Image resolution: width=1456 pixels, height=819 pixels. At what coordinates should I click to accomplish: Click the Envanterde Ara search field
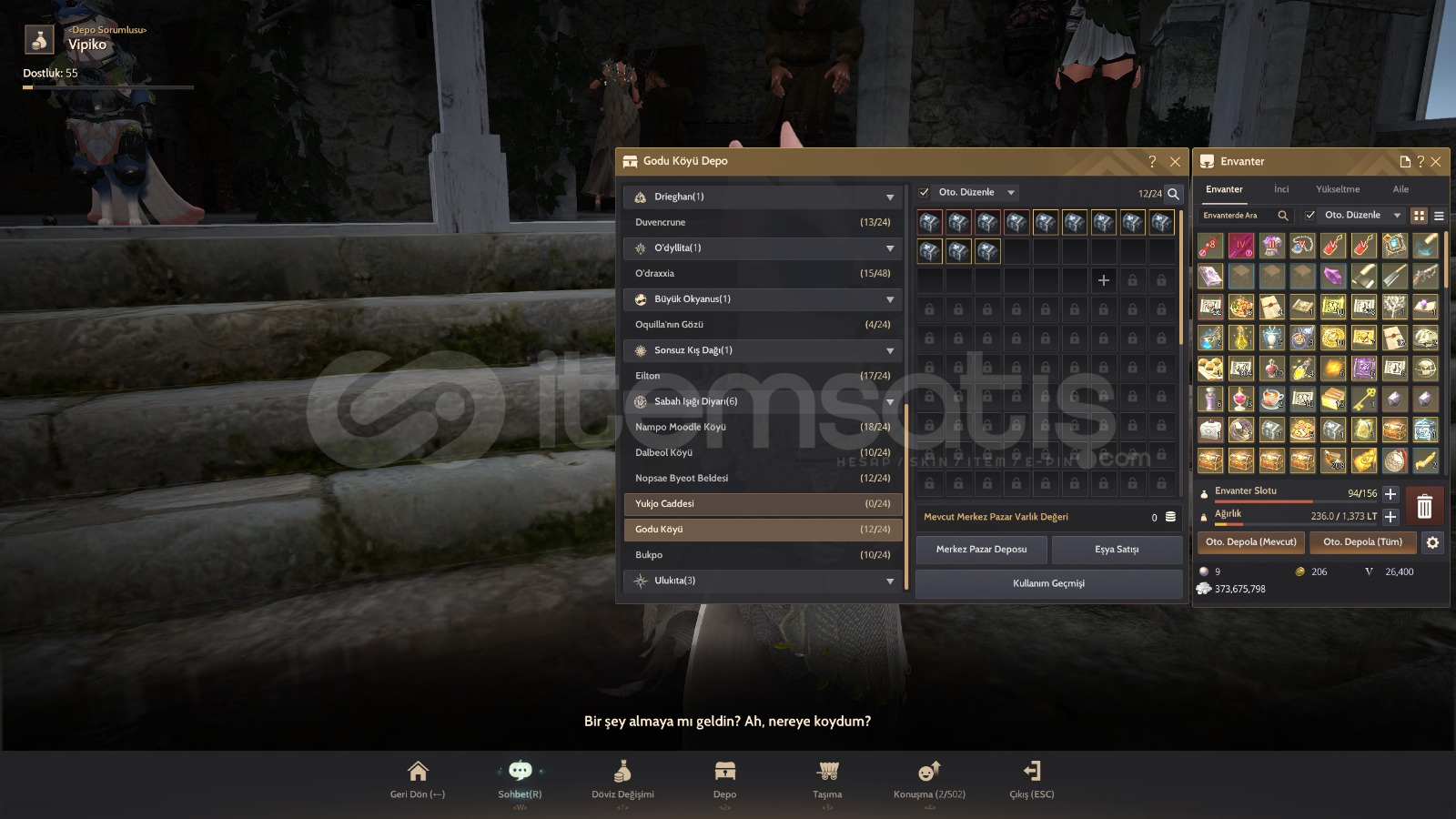[1246, 216]
